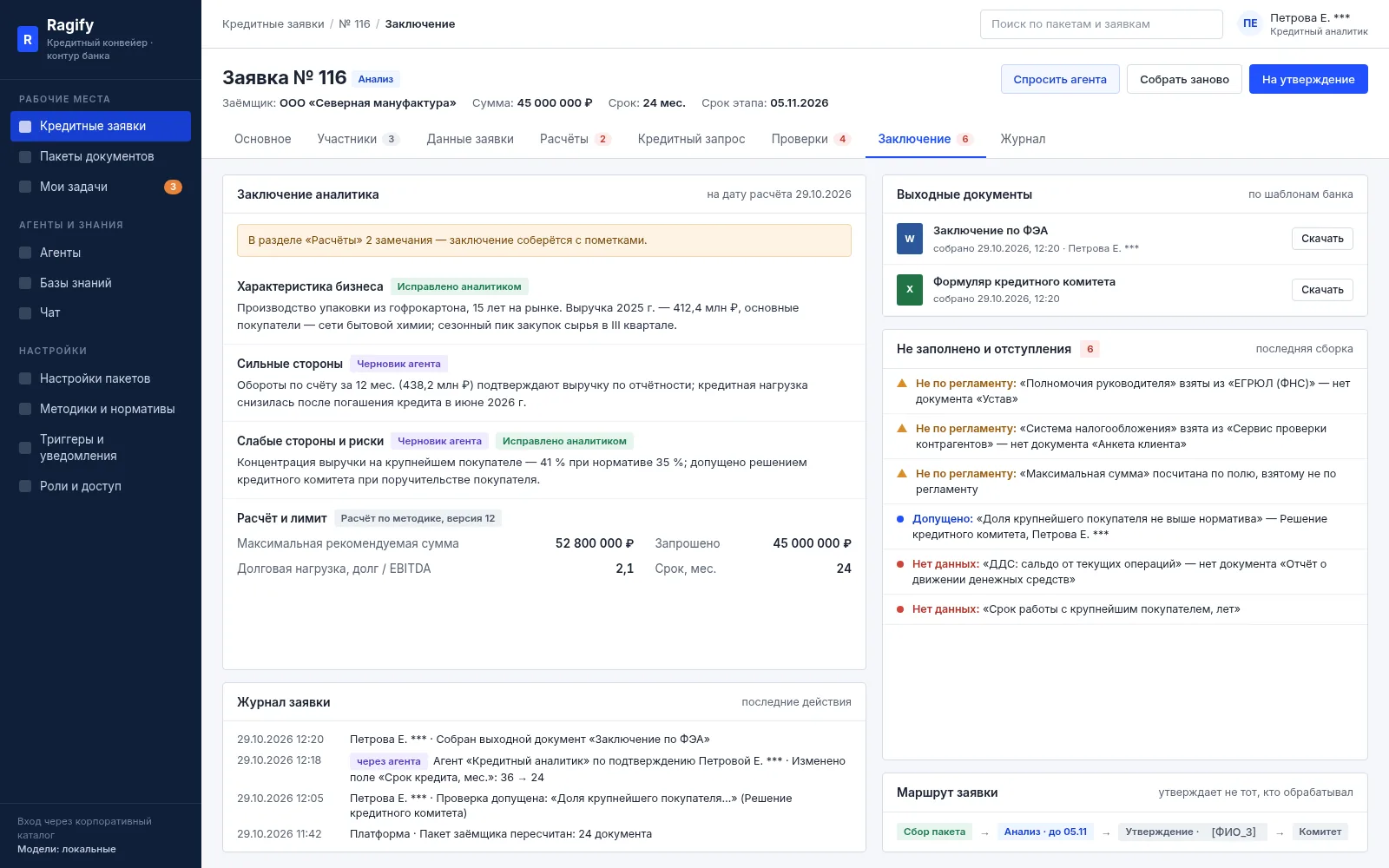
Task: Go to the Журнал tab
Action: pyautogui.click(x=1023, y=139)
